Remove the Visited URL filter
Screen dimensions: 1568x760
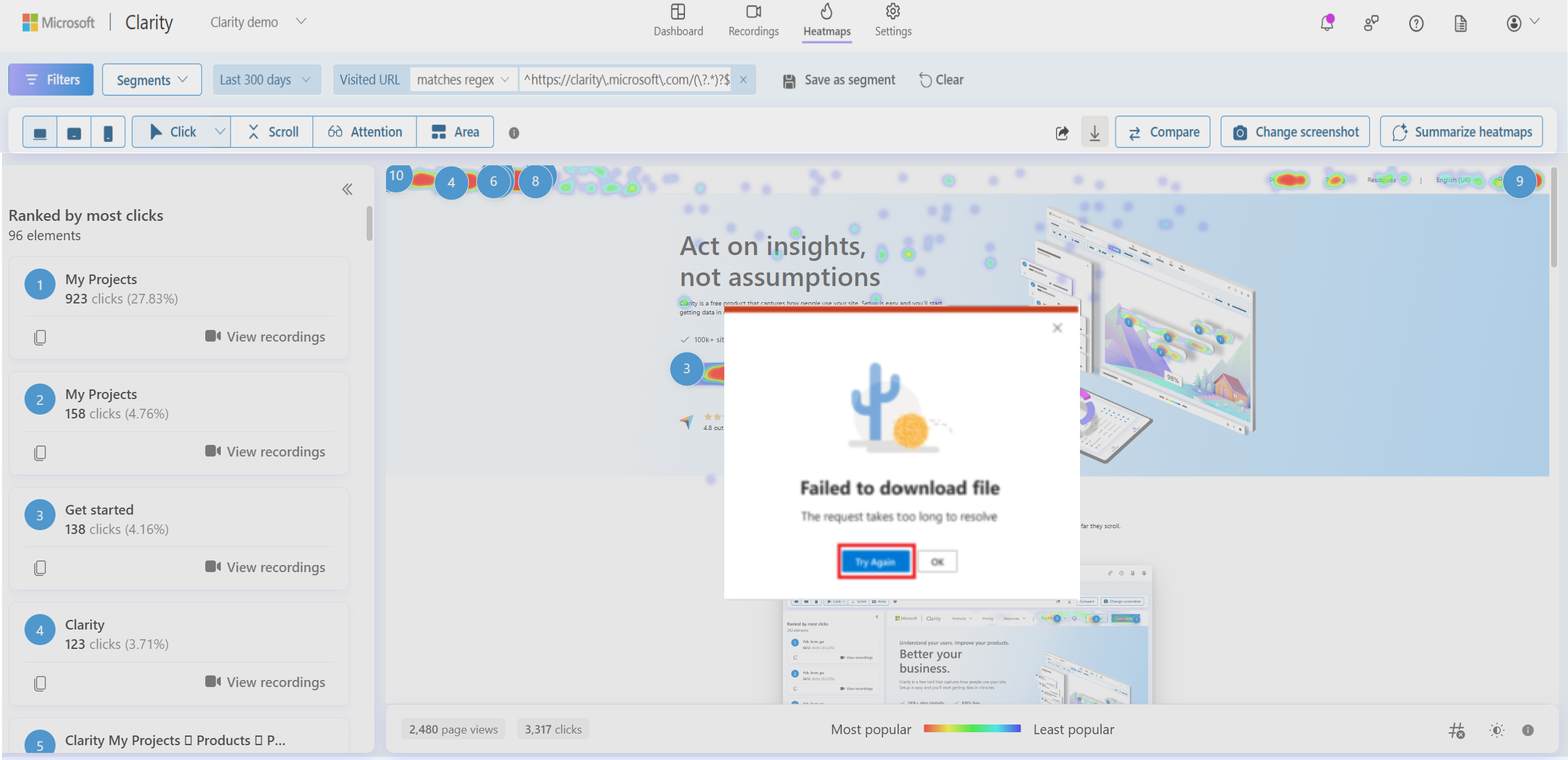[744, 79]
